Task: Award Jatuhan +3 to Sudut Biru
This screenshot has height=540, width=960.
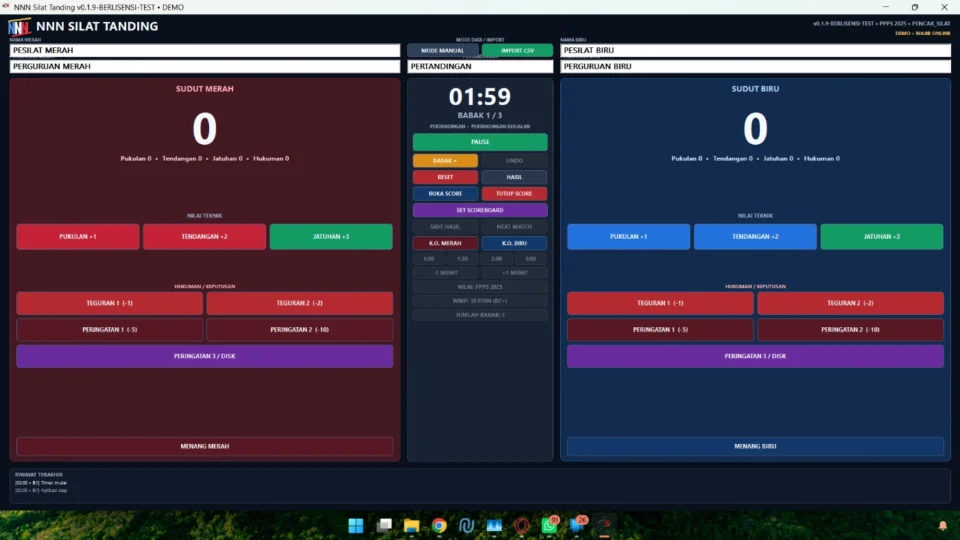Action: point(882,236)
